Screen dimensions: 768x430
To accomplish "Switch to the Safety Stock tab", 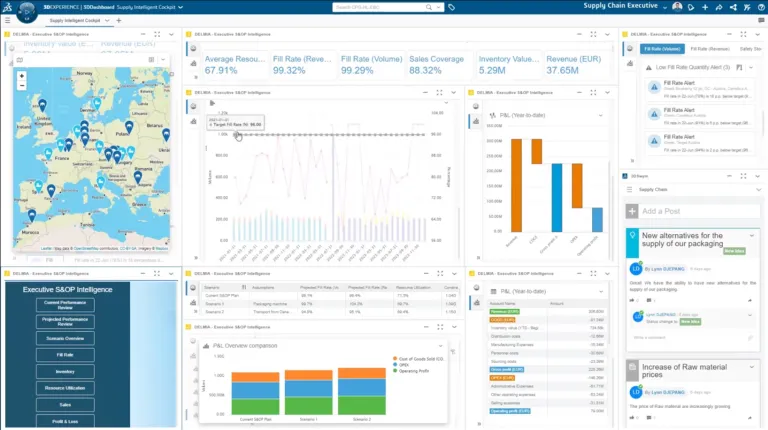I will click(750, 49).
